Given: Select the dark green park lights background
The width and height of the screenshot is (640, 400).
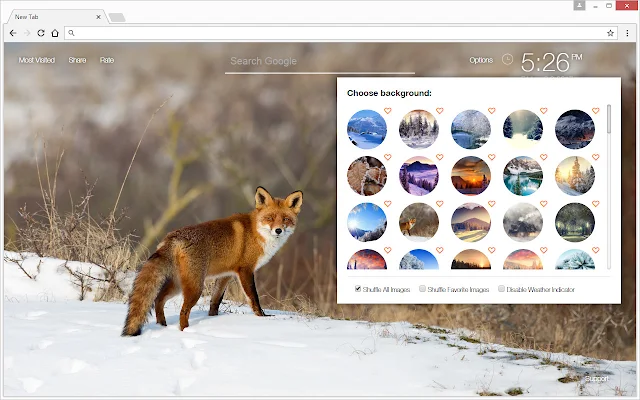Looking at the screenshot, I should pos(575,222).
